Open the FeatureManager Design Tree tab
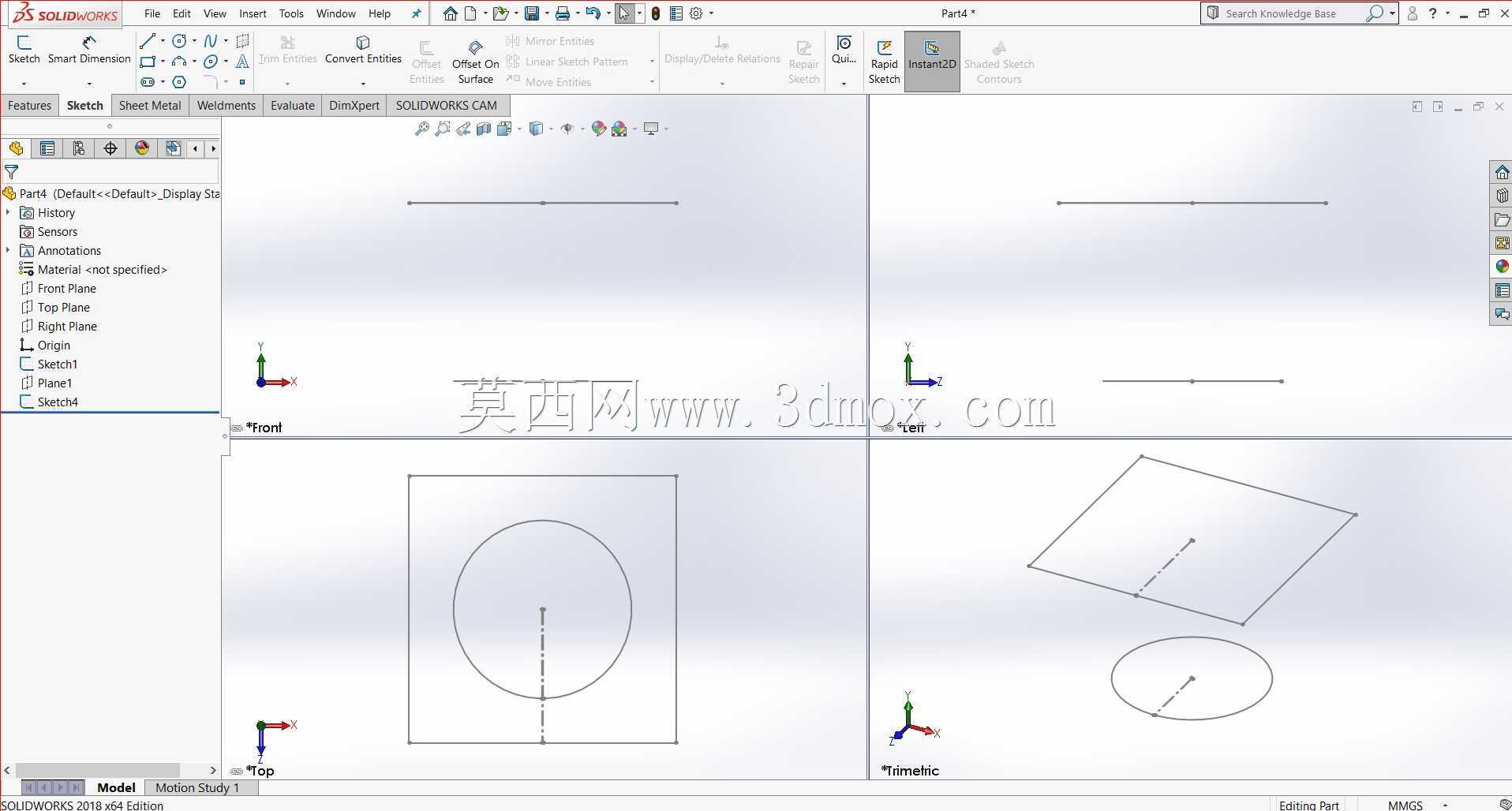 click(16, 148)
